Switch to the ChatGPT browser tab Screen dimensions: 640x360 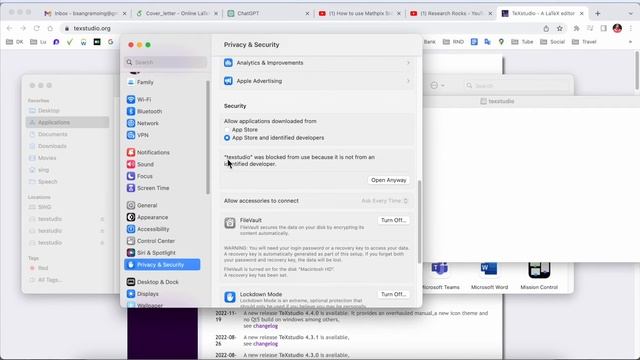(269, 13)
